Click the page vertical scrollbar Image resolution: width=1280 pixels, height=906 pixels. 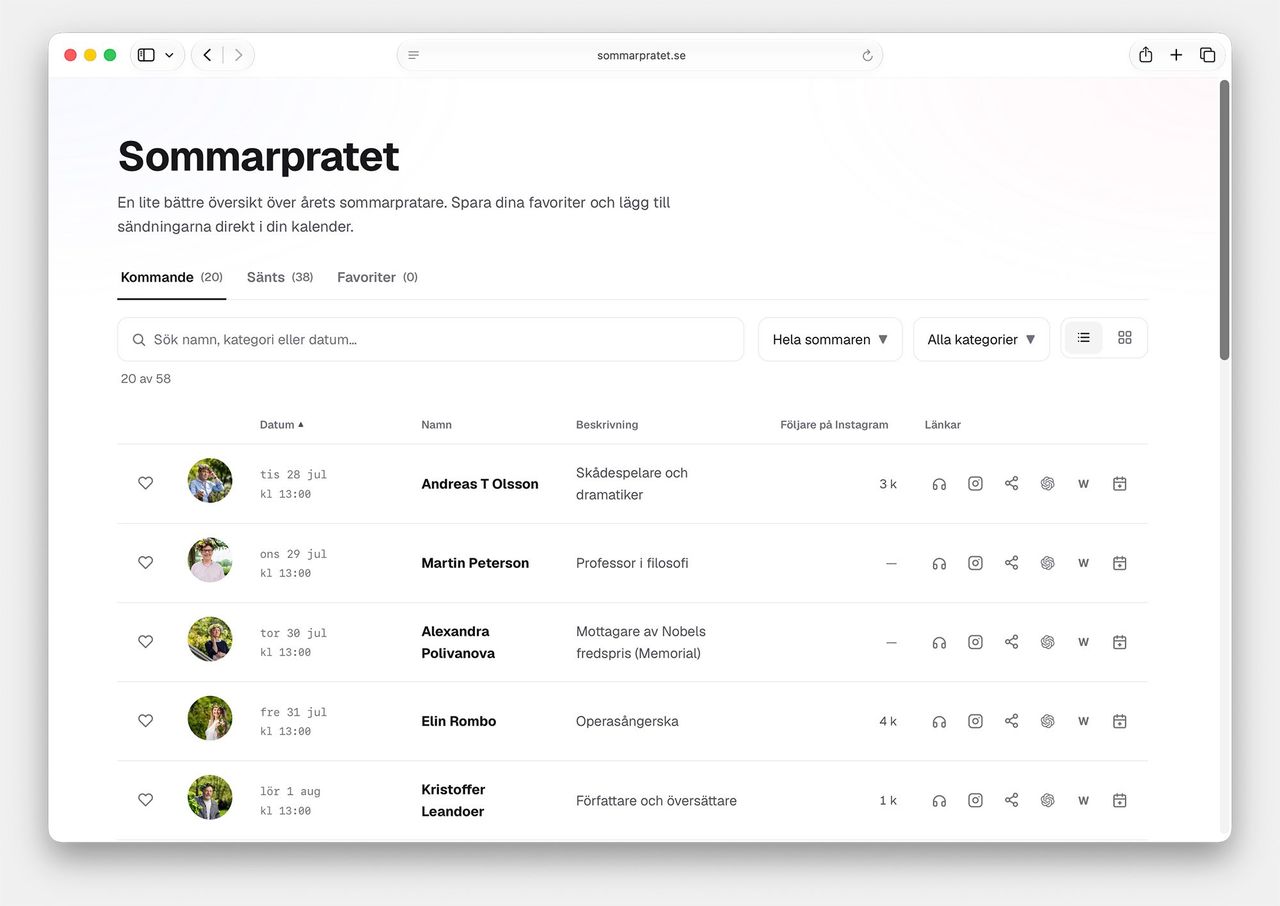pyautogui.click(x=1224, y=220)
